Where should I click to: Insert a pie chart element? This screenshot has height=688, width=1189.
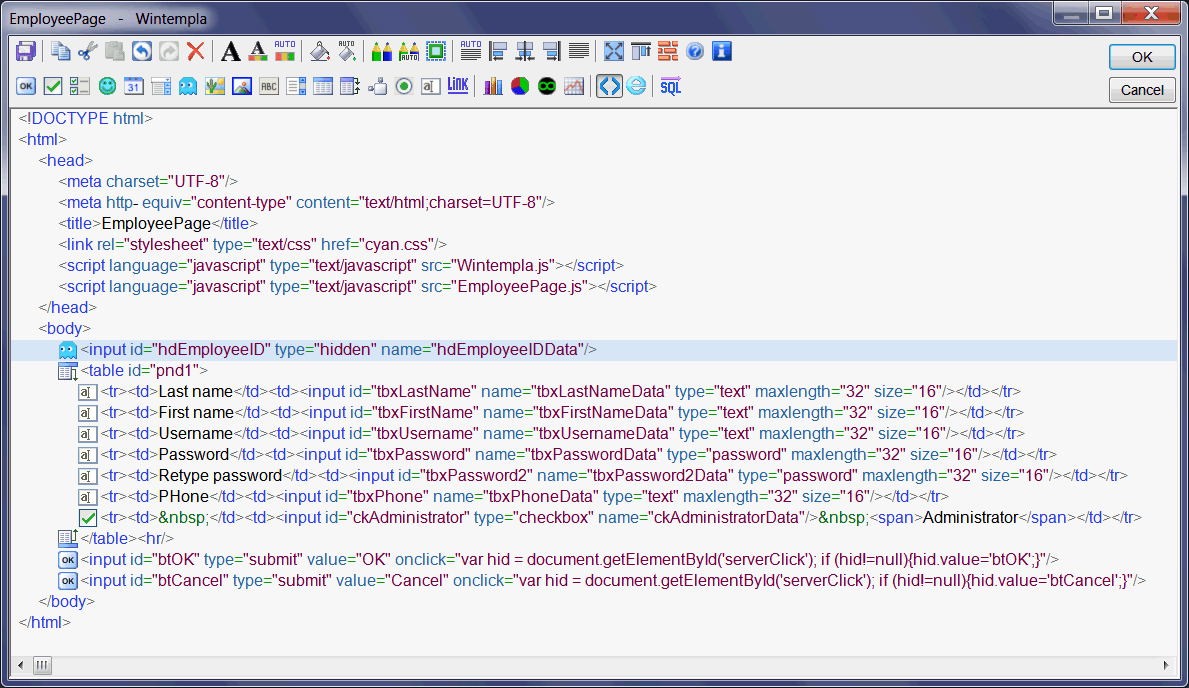pyautogui.click(x=520, y=86)
